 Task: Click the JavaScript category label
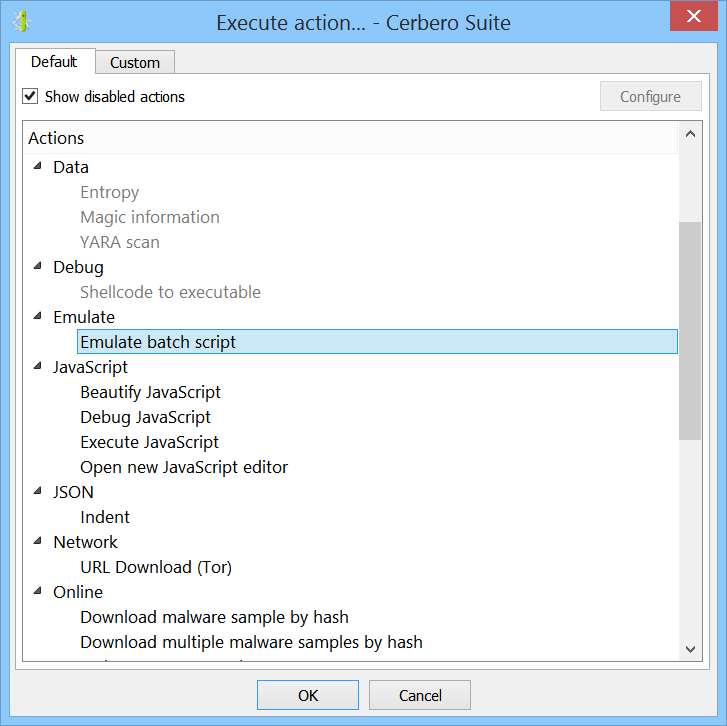pyautogui.click(x=90, y=368)
